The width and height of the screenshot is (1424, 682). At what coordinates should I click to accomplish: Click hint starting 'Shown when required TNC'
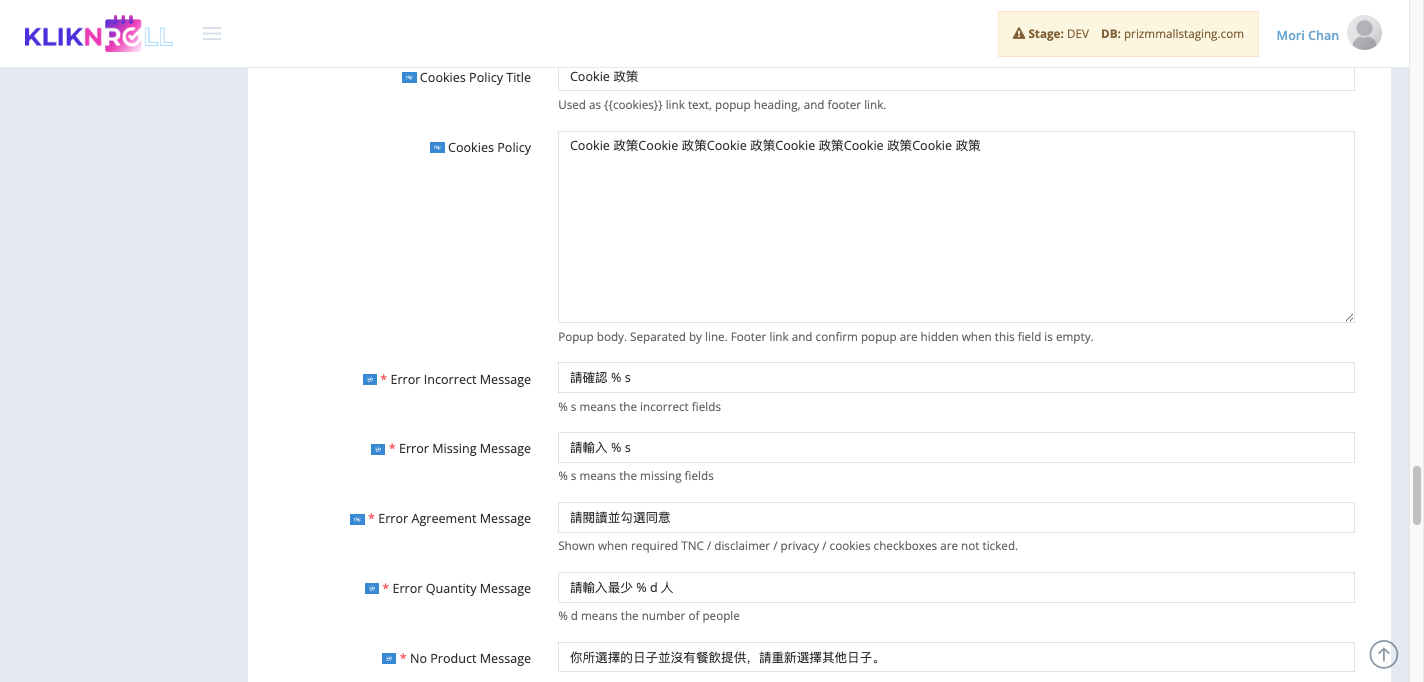click(x=788, y=546)
